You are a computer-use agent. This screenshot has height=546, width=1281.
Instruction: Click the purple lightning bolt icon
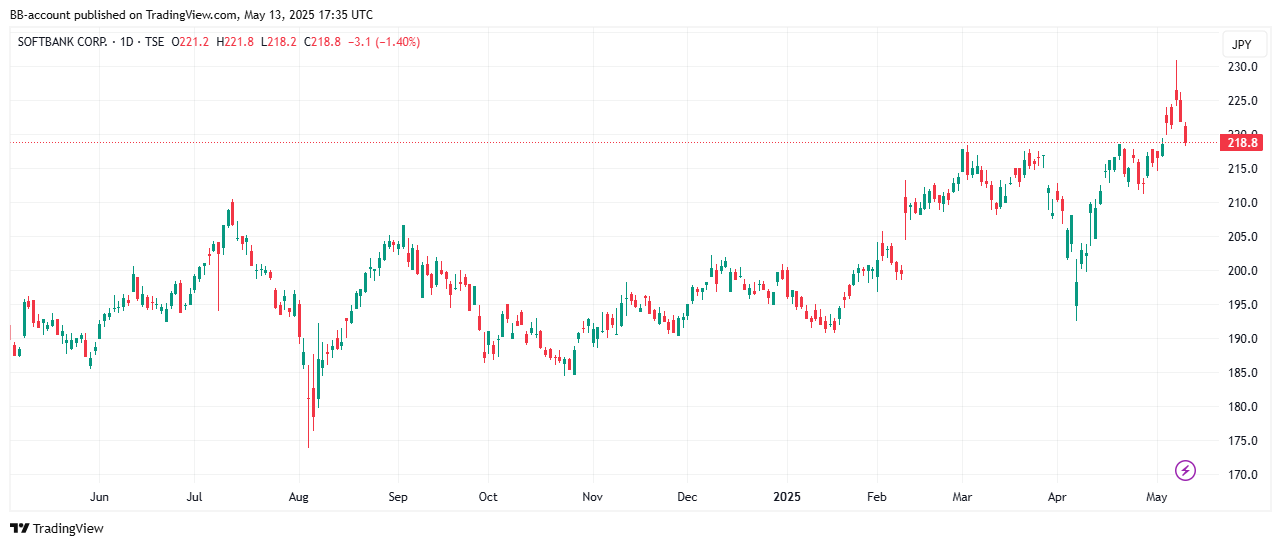[1185, 470]
